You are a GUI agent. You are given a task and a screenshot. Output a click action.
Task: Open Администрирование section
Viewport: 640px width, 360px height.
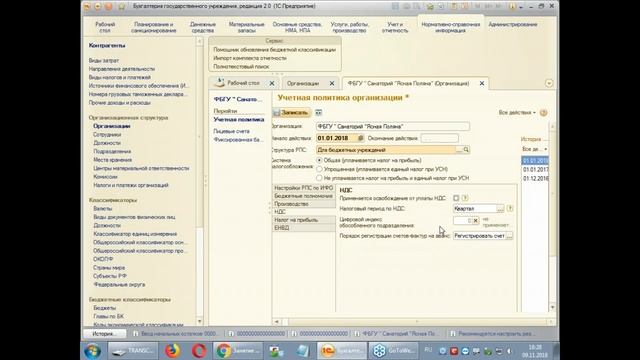(x=513, y=24)
